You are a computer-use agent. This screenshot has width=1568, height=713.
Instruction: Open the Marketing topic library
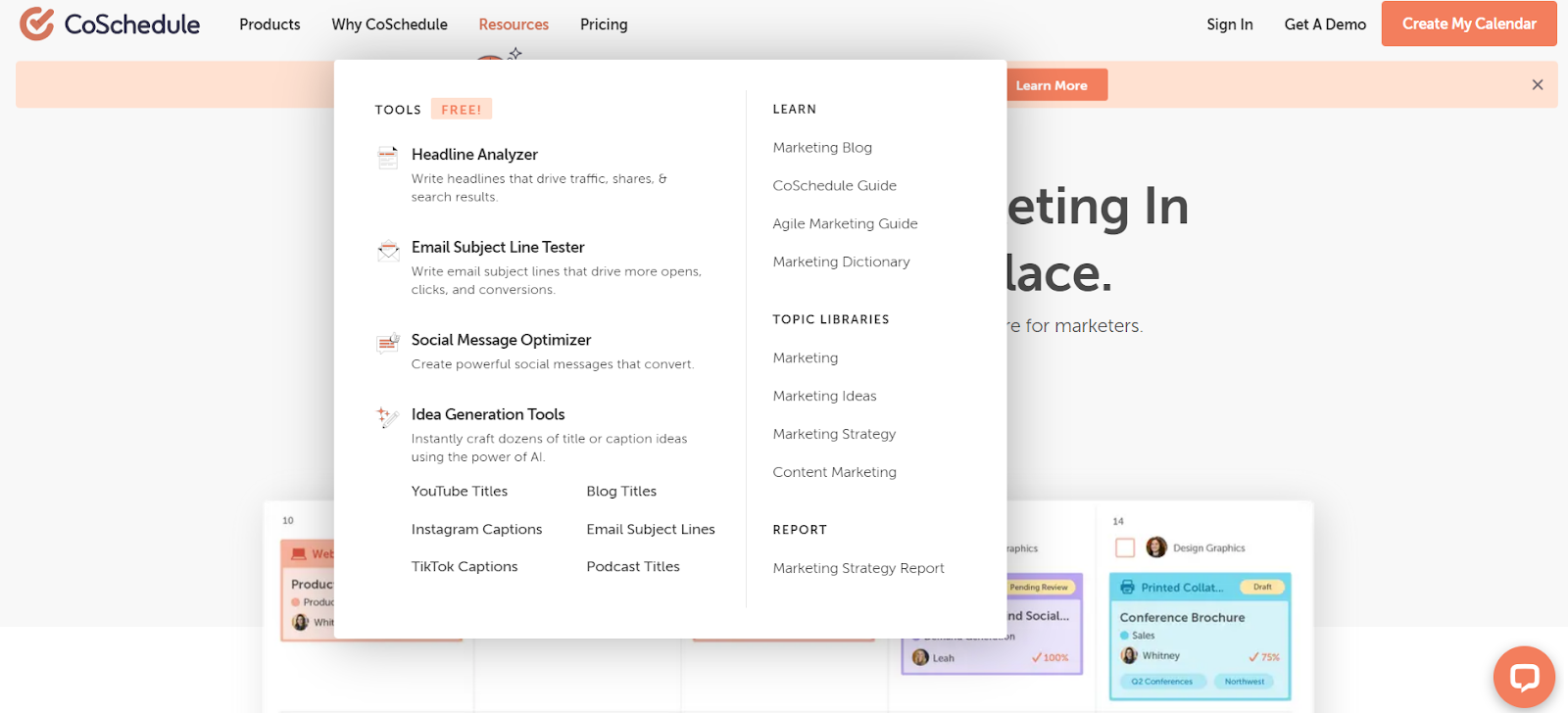(806, 357)
